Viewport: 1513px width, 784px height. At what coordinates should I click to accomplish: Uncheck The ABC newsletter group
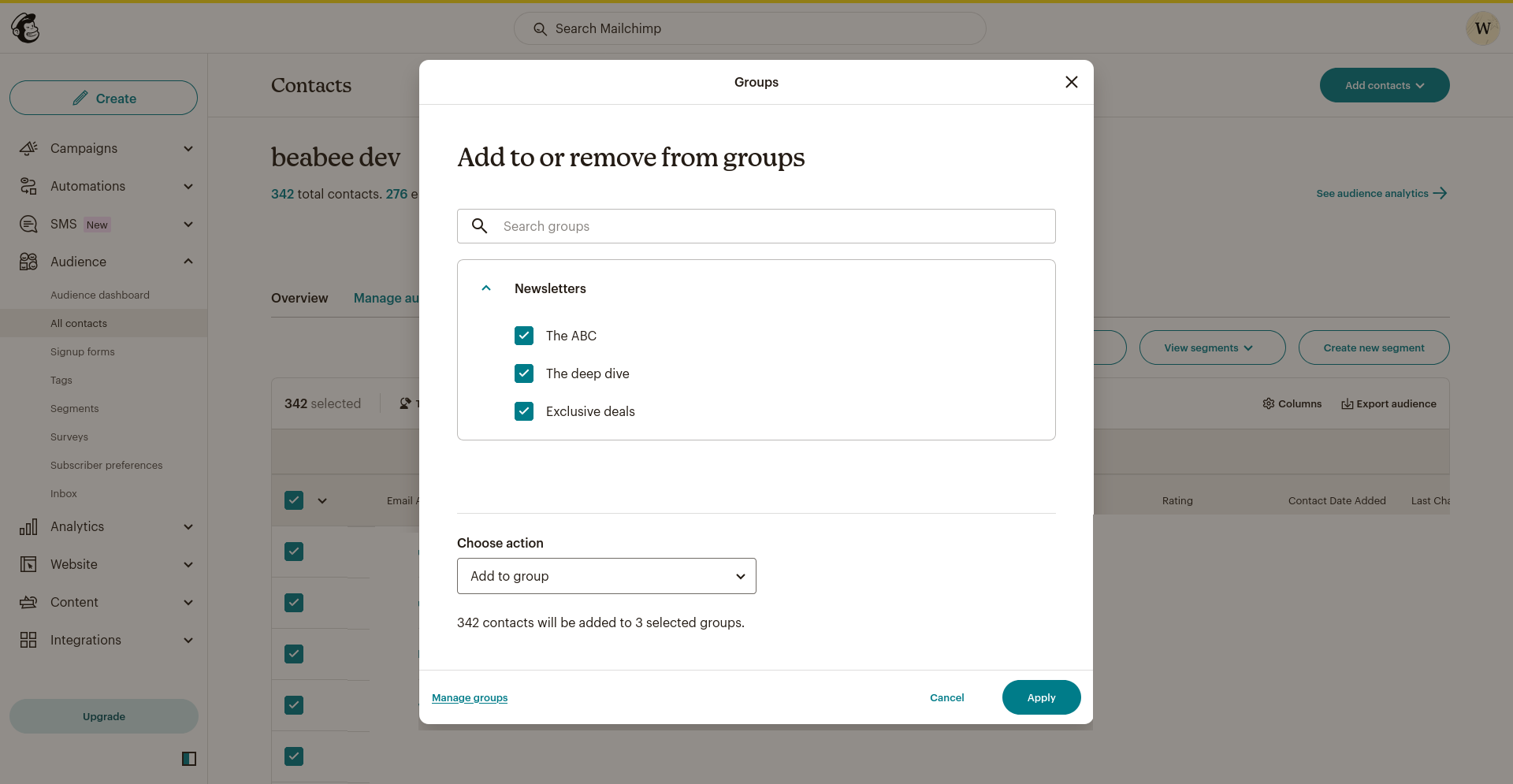(524, 336)
